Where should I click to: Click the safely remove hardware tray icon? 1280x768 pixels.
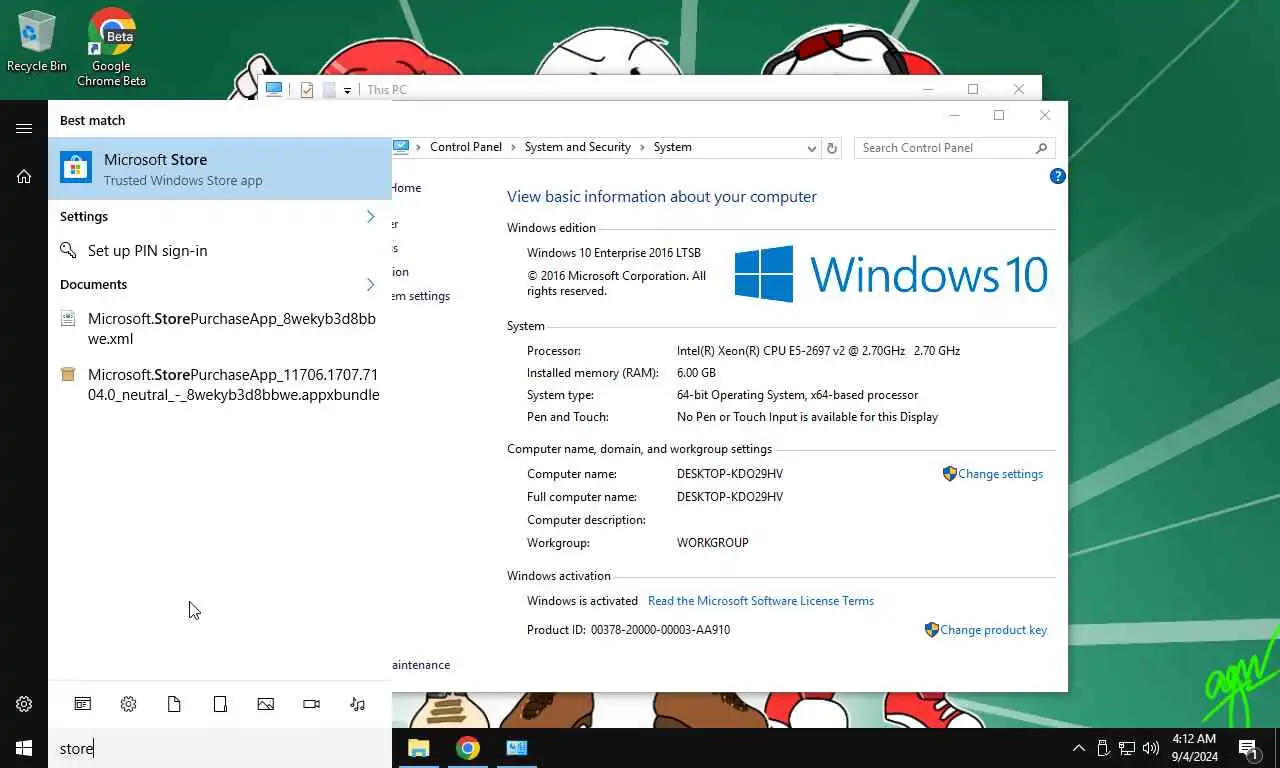1103,748
